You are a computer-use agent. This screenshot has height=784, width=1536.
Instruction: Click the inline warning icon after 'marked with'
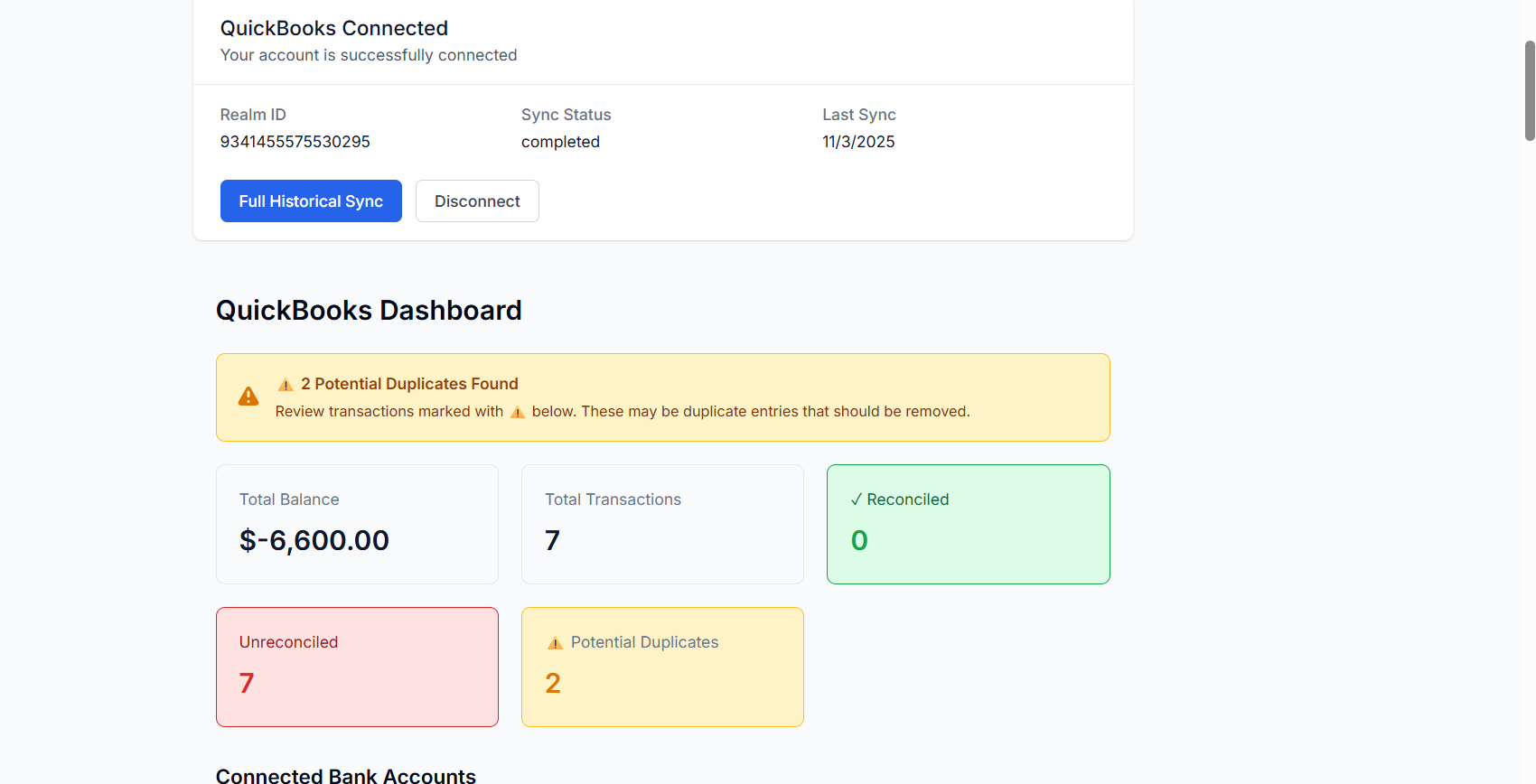click(x=518, y=412)
